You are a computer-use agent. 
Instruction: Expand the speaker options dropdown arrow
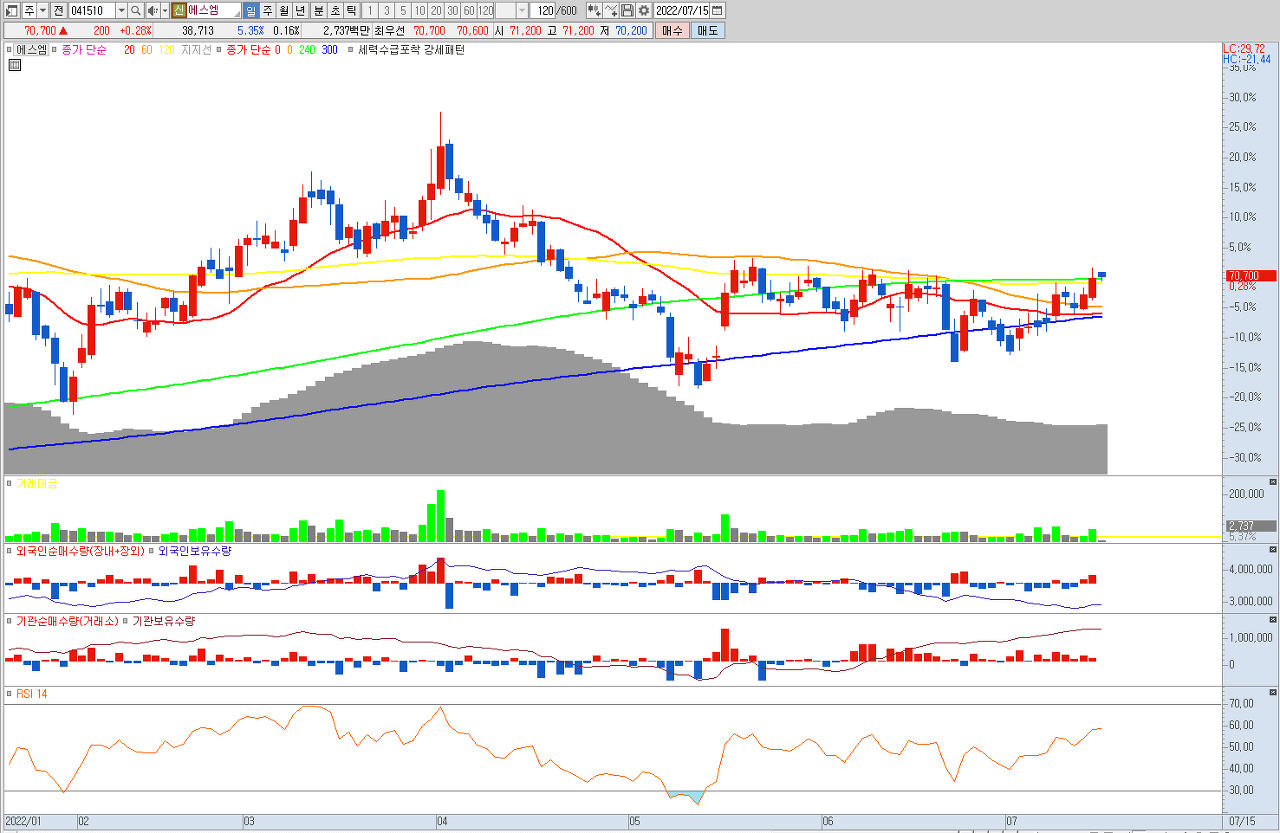(164, 10)
